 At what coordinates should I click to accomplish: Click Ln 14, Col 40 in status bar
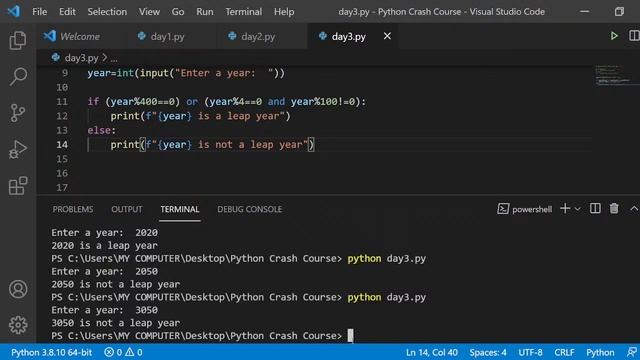tap(431, 352)
